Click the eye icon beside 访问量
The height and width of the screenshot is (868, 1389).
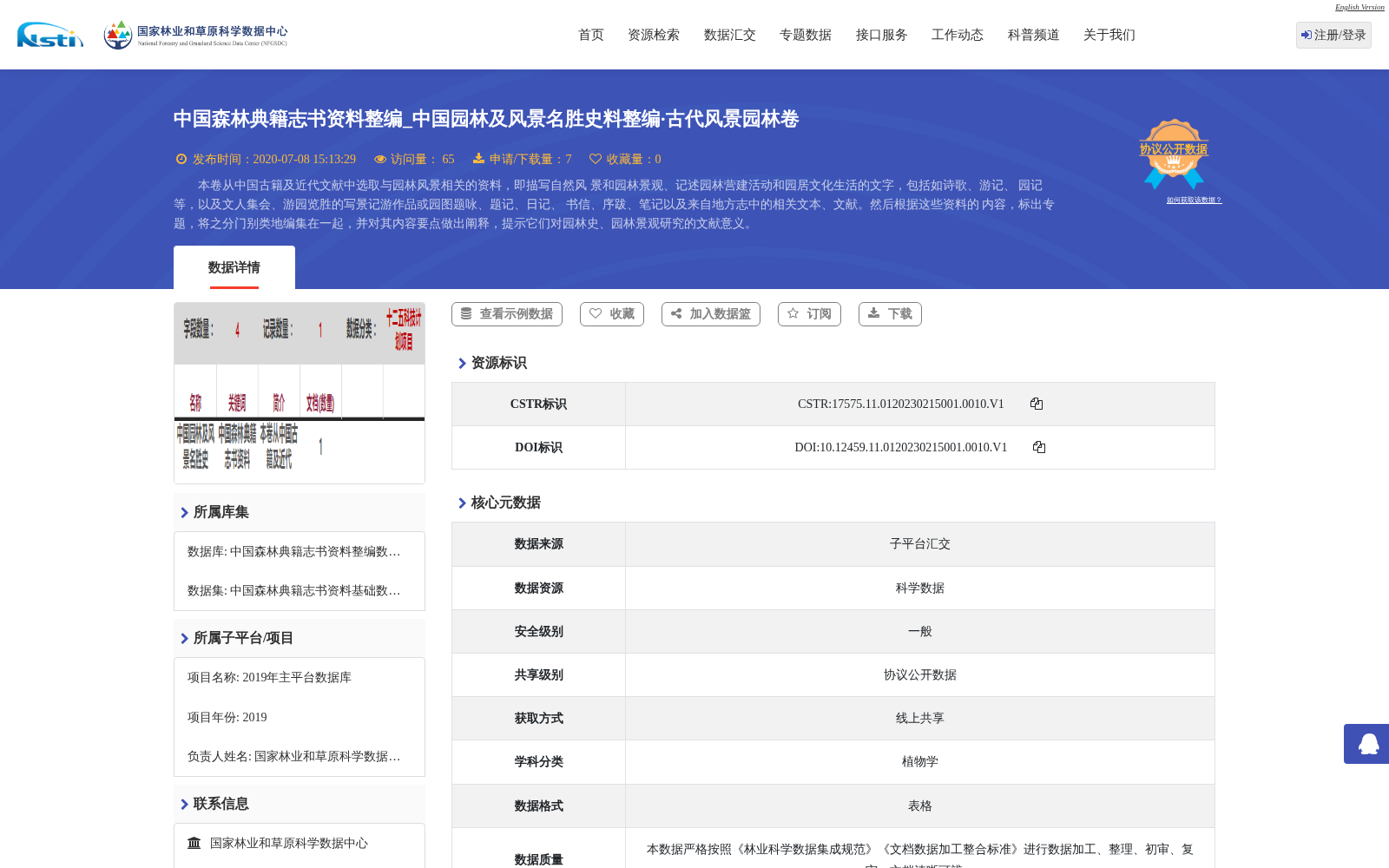tap(380, 159)
